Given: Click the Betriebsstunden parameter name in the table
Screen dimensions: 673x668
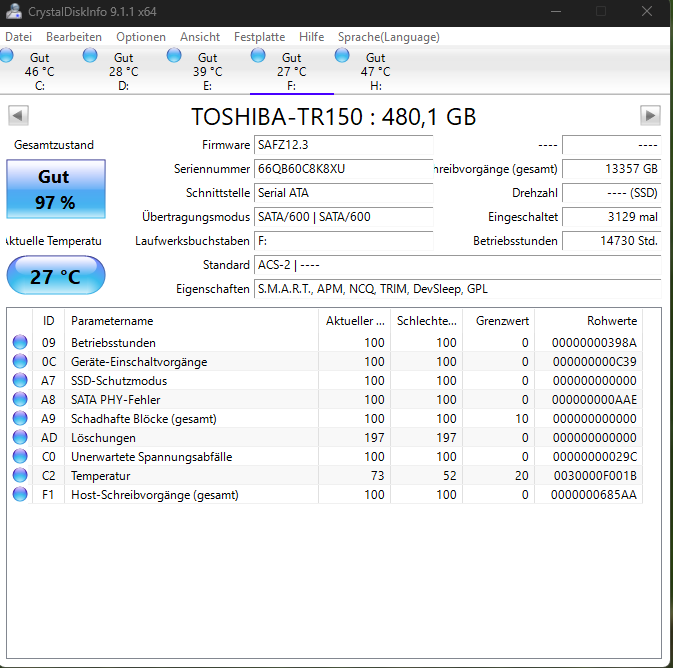Looking at the screenshot, I should point(113,343).
